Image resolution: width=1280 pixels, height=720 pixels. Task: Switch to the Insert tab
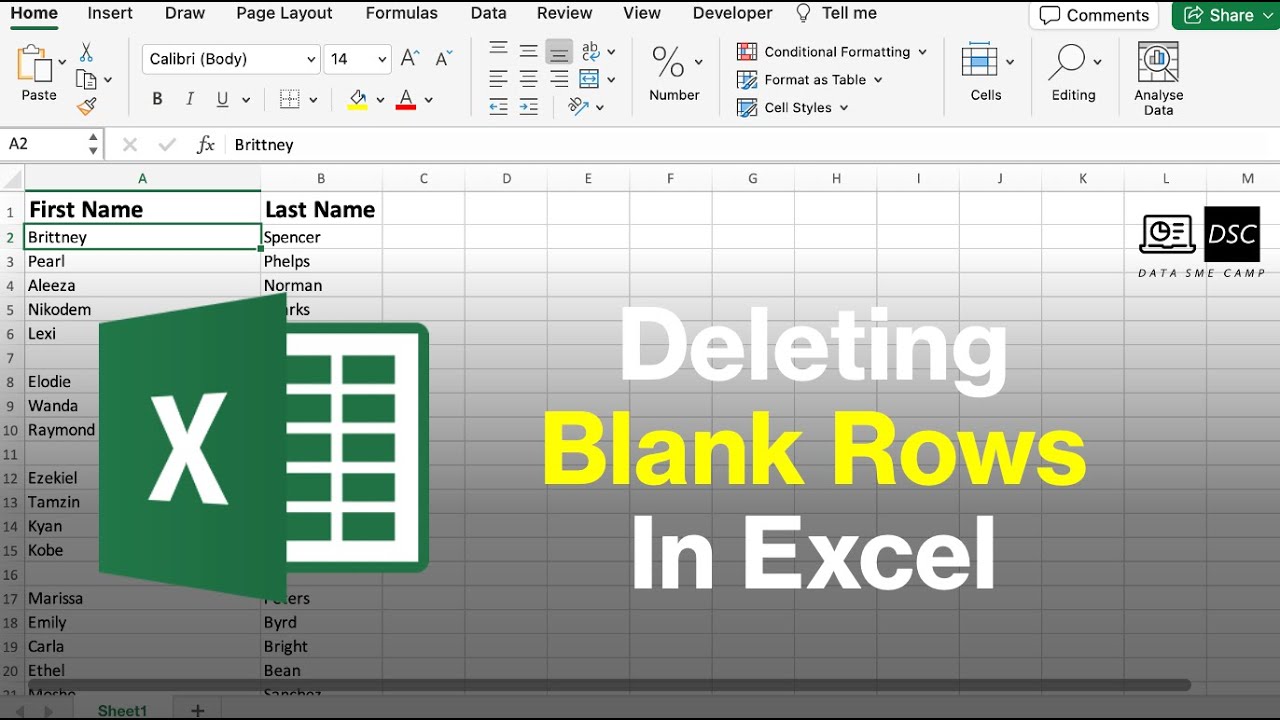point(110,13)
